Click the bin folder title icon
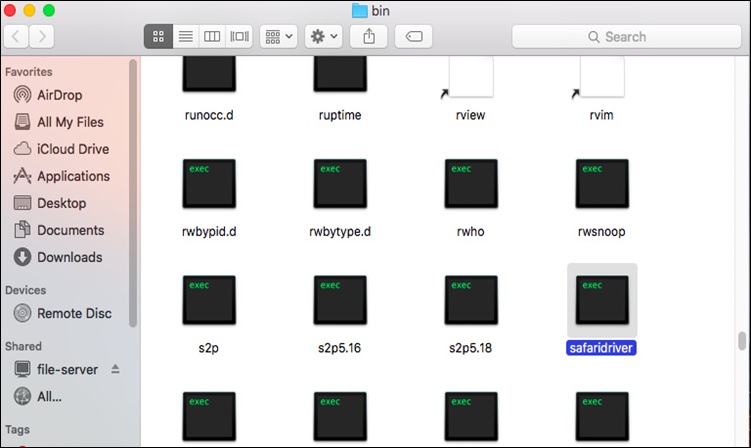 (x=359, y=11)
